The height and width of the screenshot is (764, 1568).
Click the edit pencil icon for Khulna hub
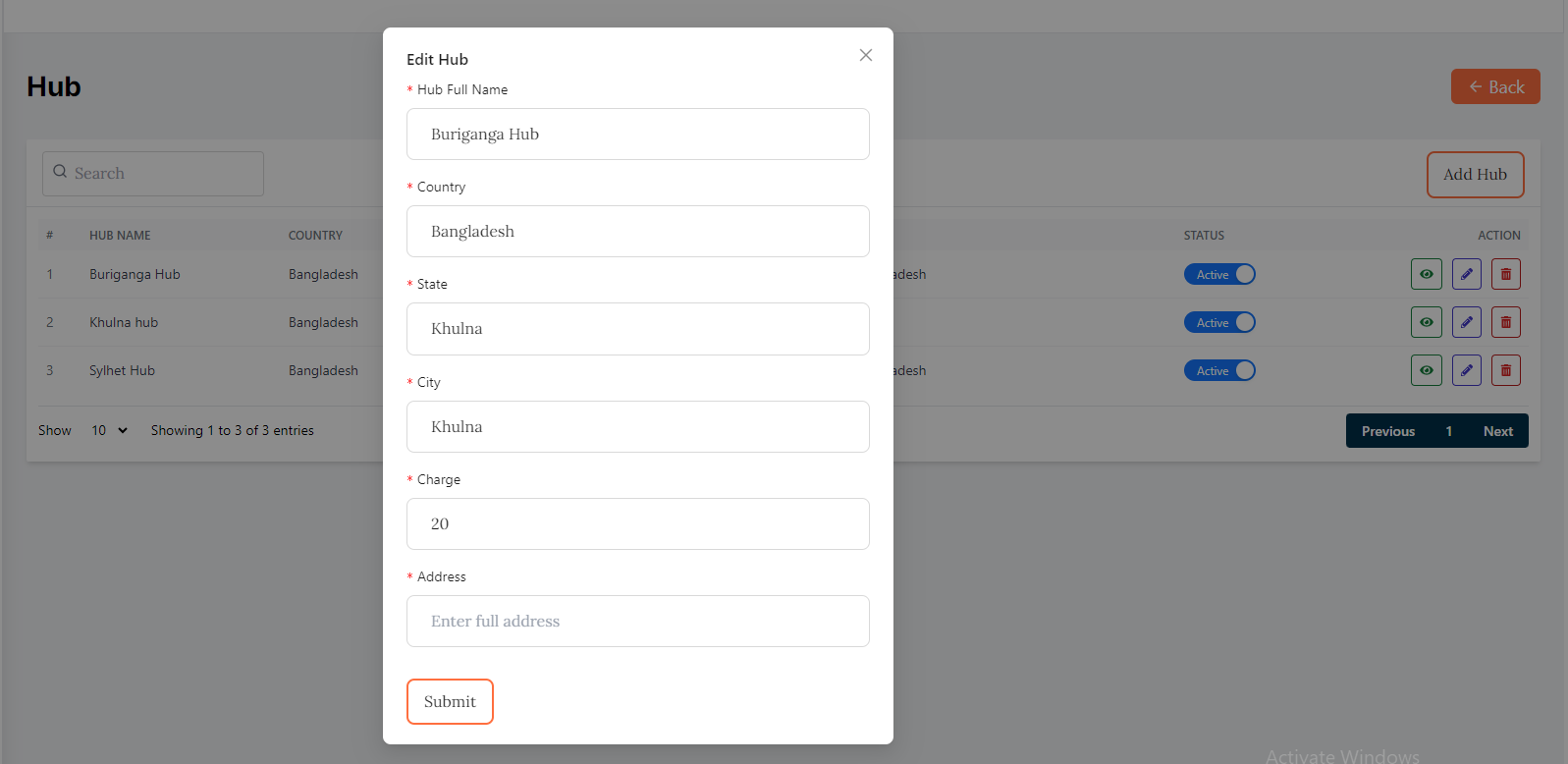click(x=1466, y=322)
